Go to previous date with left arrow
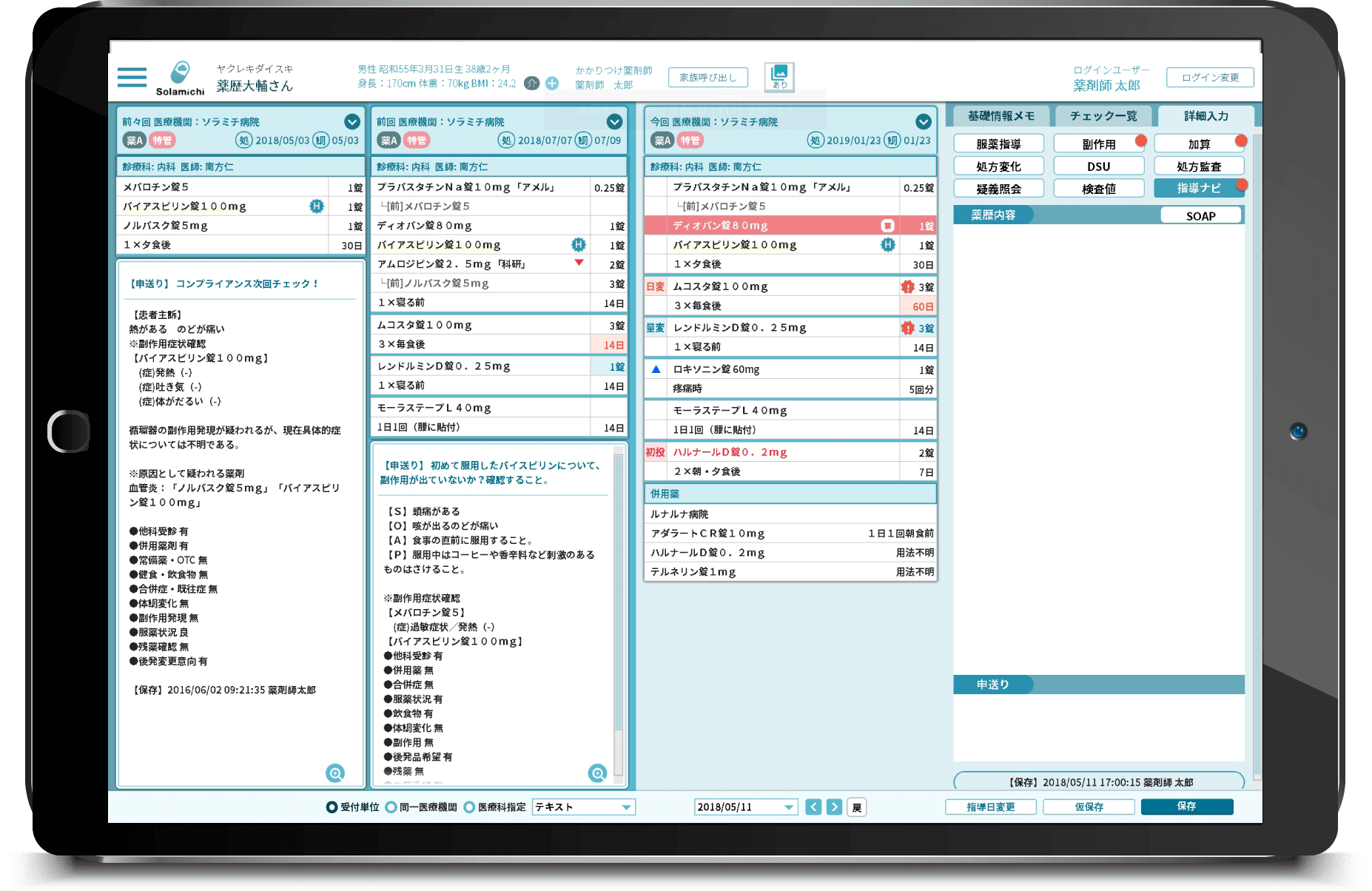 pyautogui.click(x=813, y=807)
